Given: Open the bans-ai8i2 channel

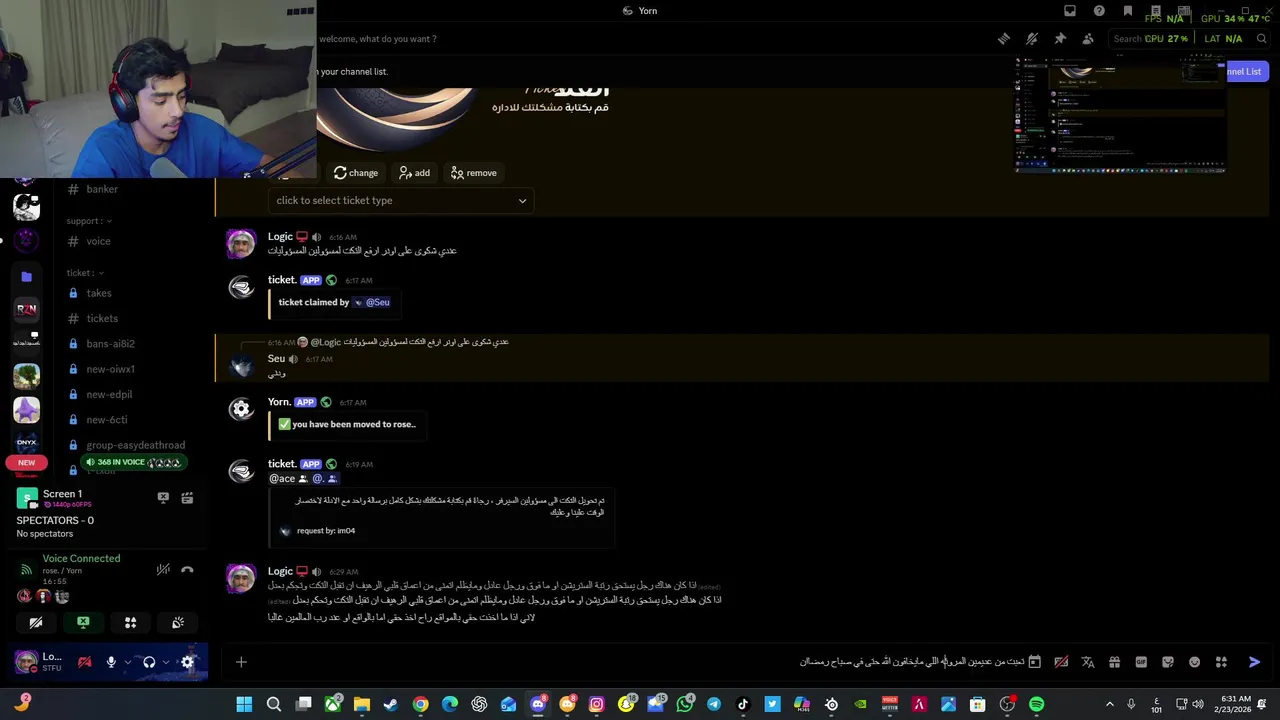Looking at the screenshot, I should click(110, 344).
